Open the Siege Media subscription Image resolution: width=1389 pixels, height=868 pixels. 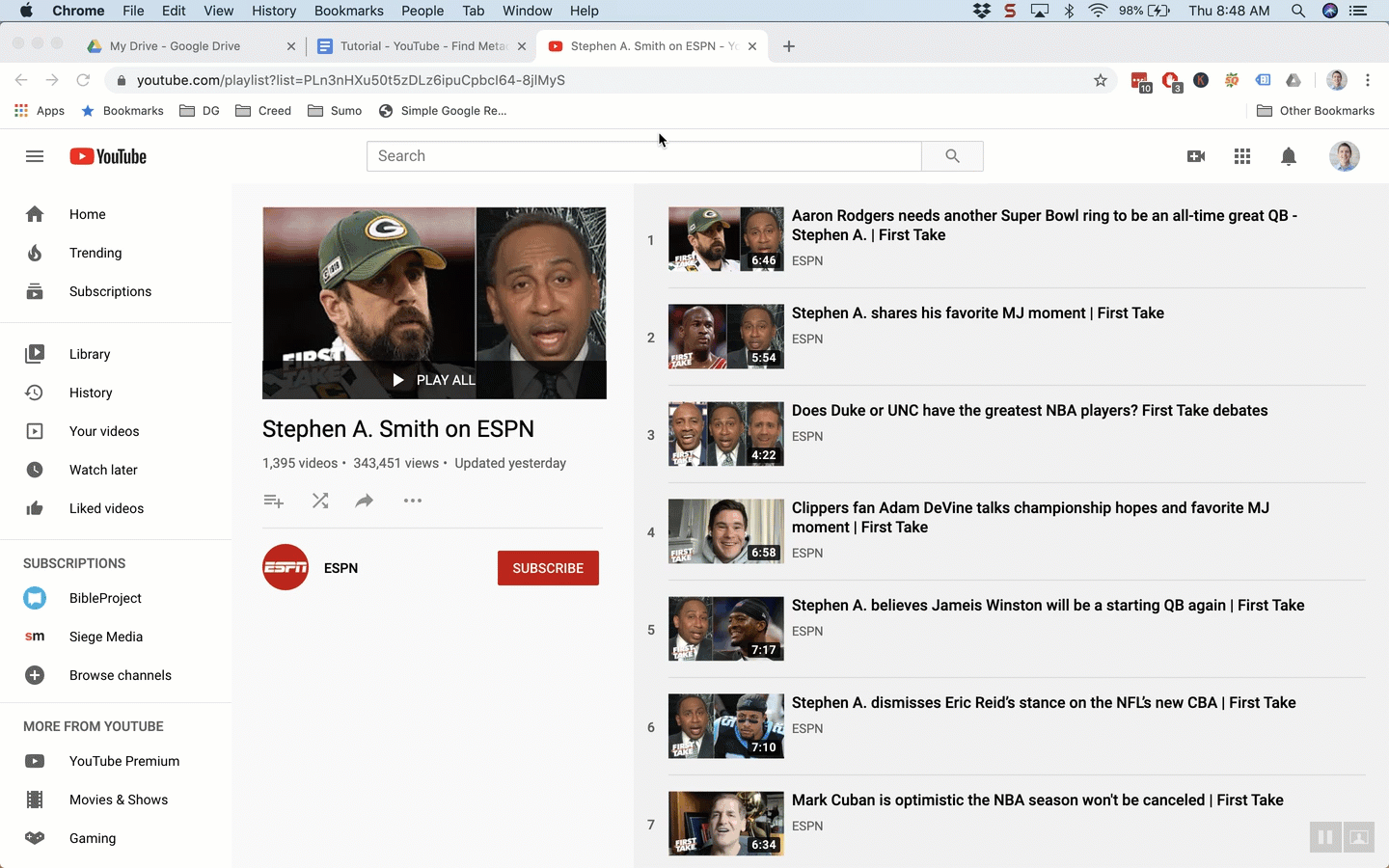tap(116, 637)
